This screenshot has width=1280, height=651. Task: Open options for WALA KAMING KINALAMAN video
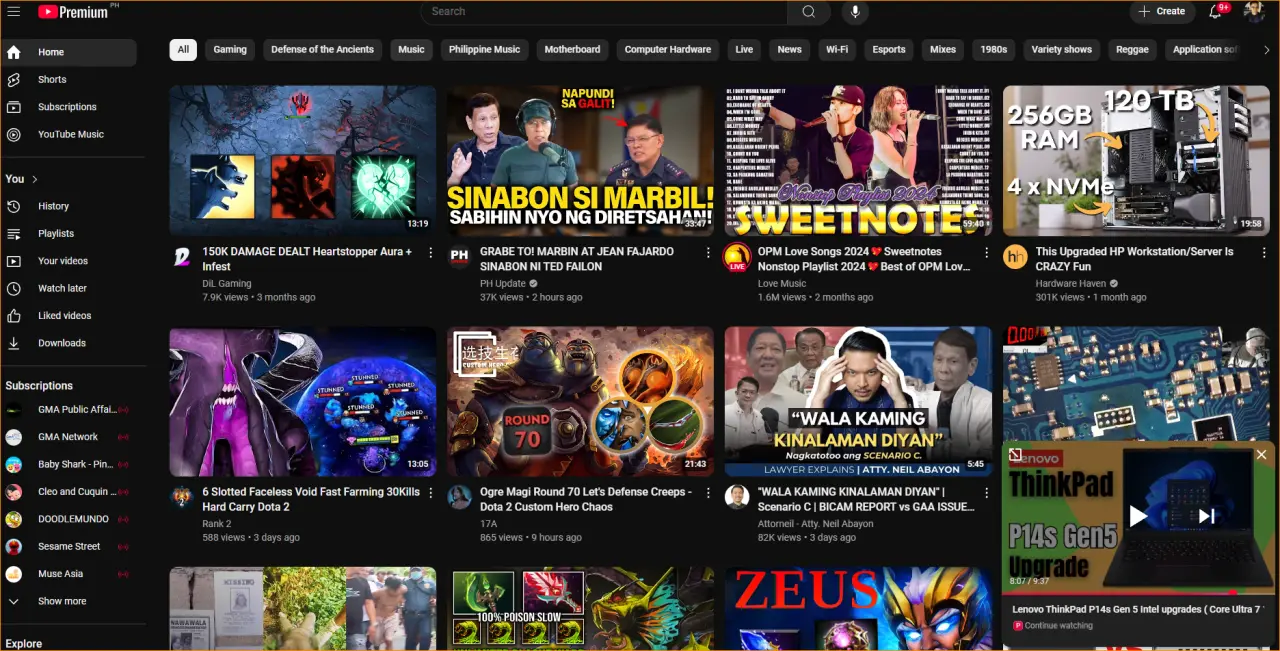(986, 493)
